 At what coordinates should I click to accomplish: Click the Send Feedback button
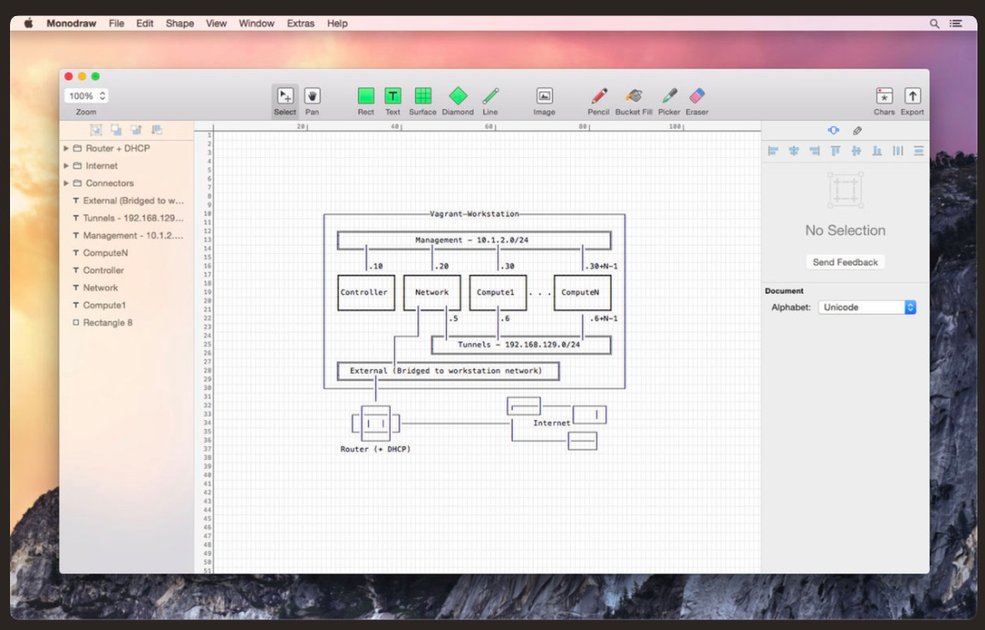845,262
